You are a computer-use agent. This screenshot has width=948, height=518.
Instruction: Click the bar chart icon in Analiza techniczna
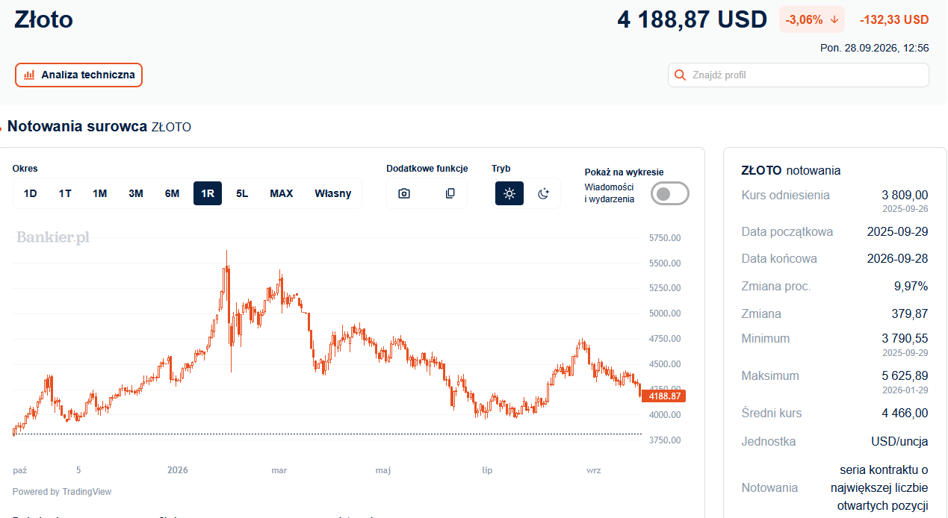click(29, 75)
